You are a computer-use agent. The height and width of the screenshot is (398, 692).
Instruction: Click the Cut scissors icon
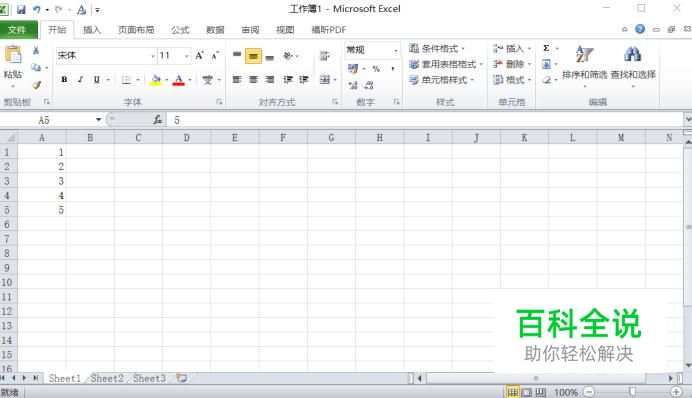(36, 51)
